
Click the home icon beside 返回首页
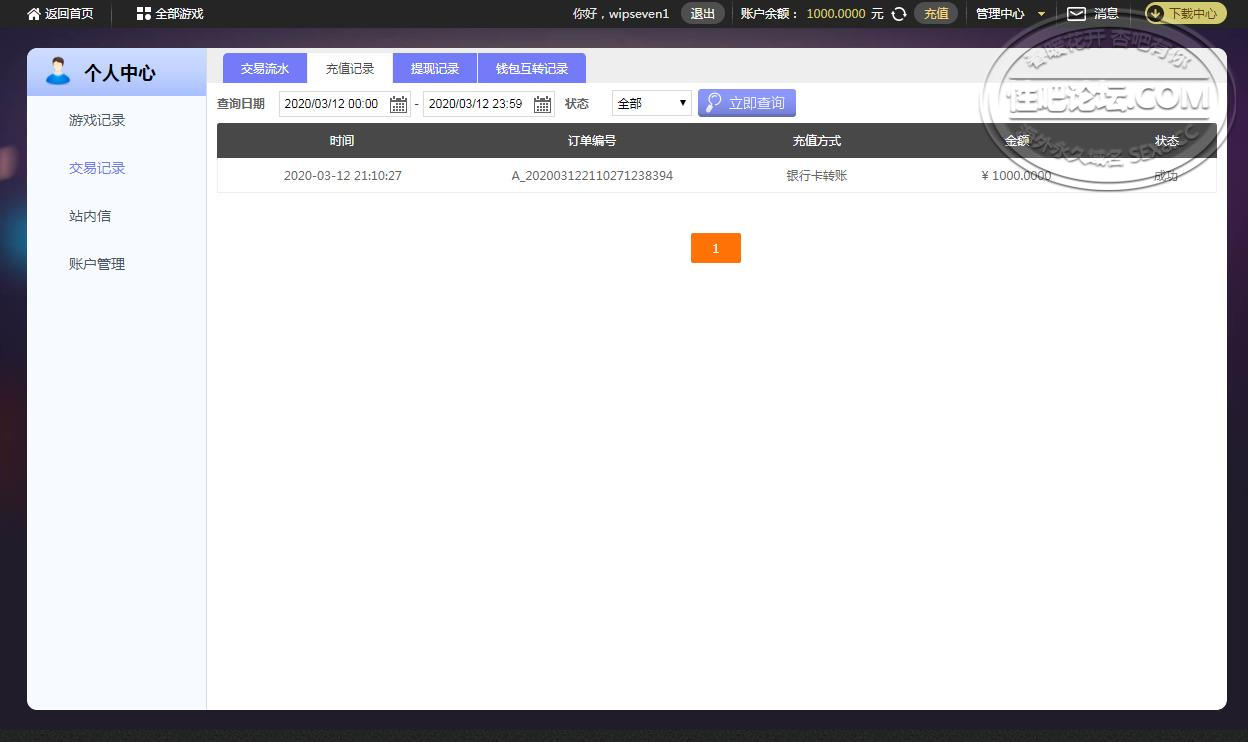tap(34, 14)
